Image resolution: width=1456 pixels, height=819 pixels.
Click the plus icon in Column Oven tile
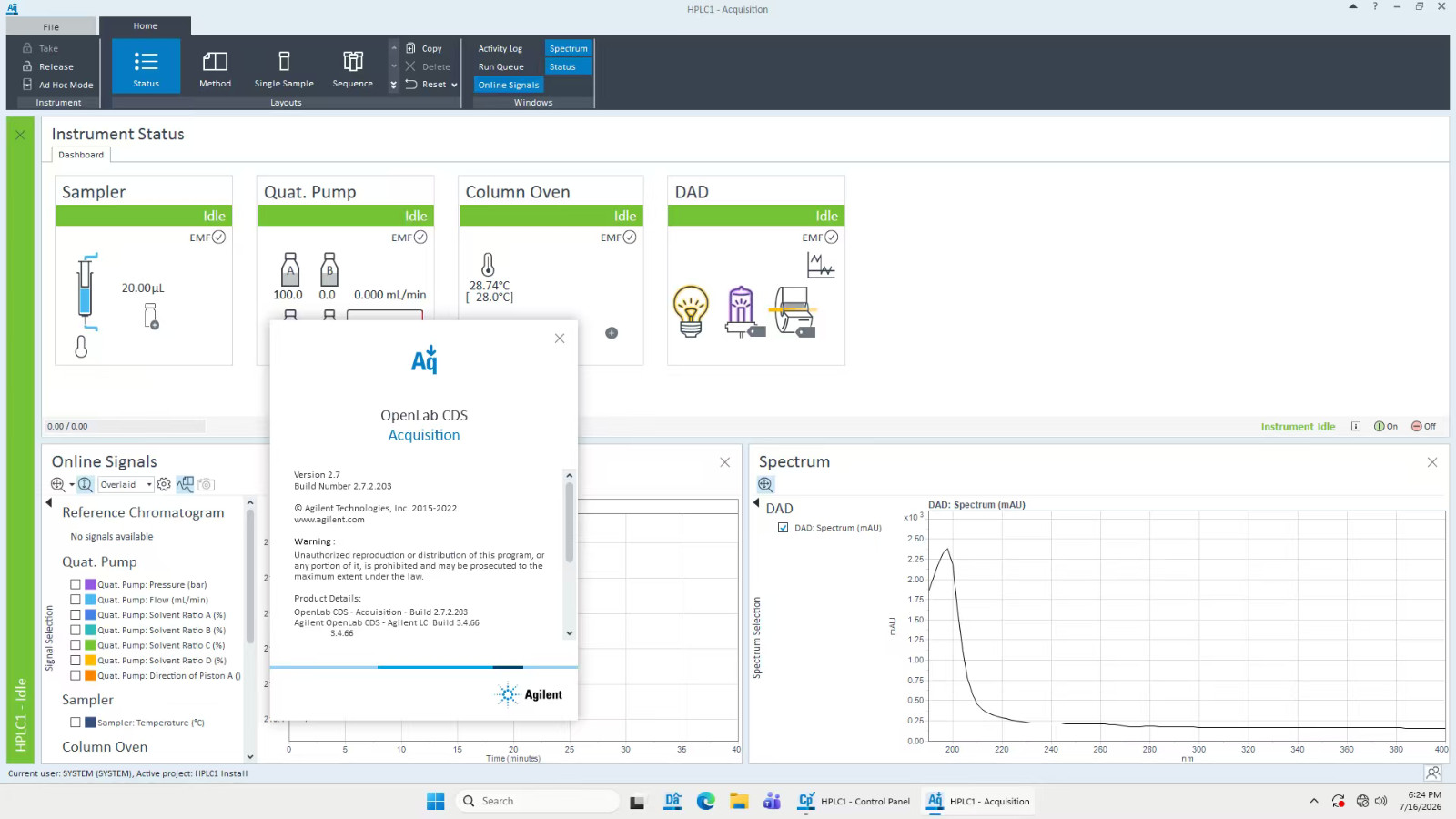pos(612,333)
